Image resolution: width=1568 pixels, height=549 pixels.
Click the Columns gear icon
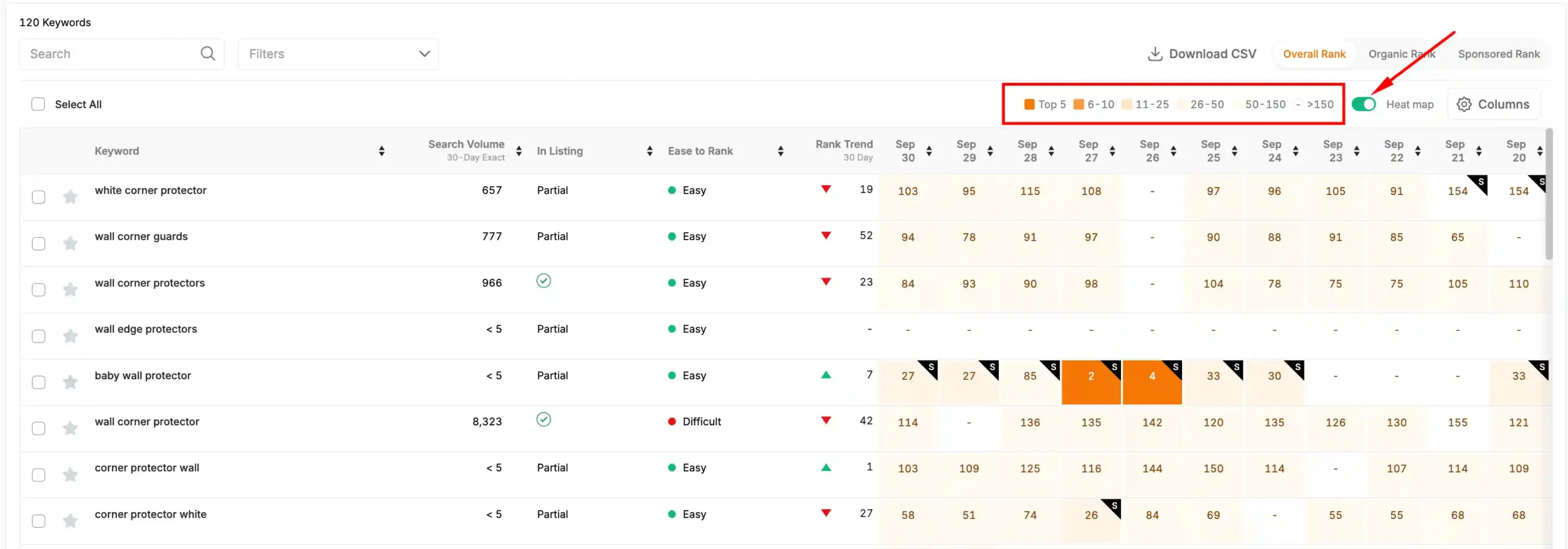(1464, 104)
